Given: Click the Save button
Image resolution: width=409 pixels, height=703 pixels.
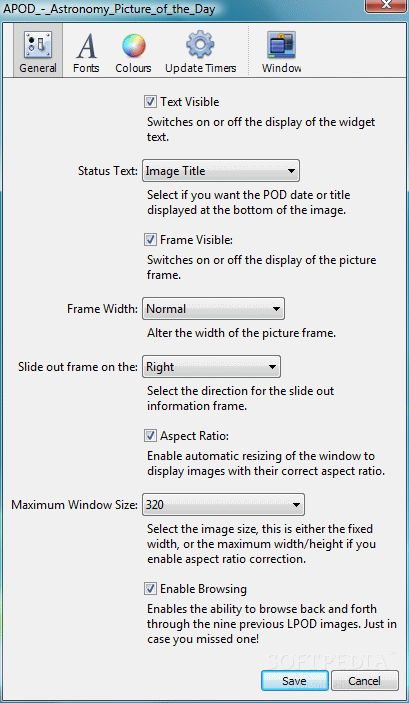Looking at the screenshot, I should [295, 681].
